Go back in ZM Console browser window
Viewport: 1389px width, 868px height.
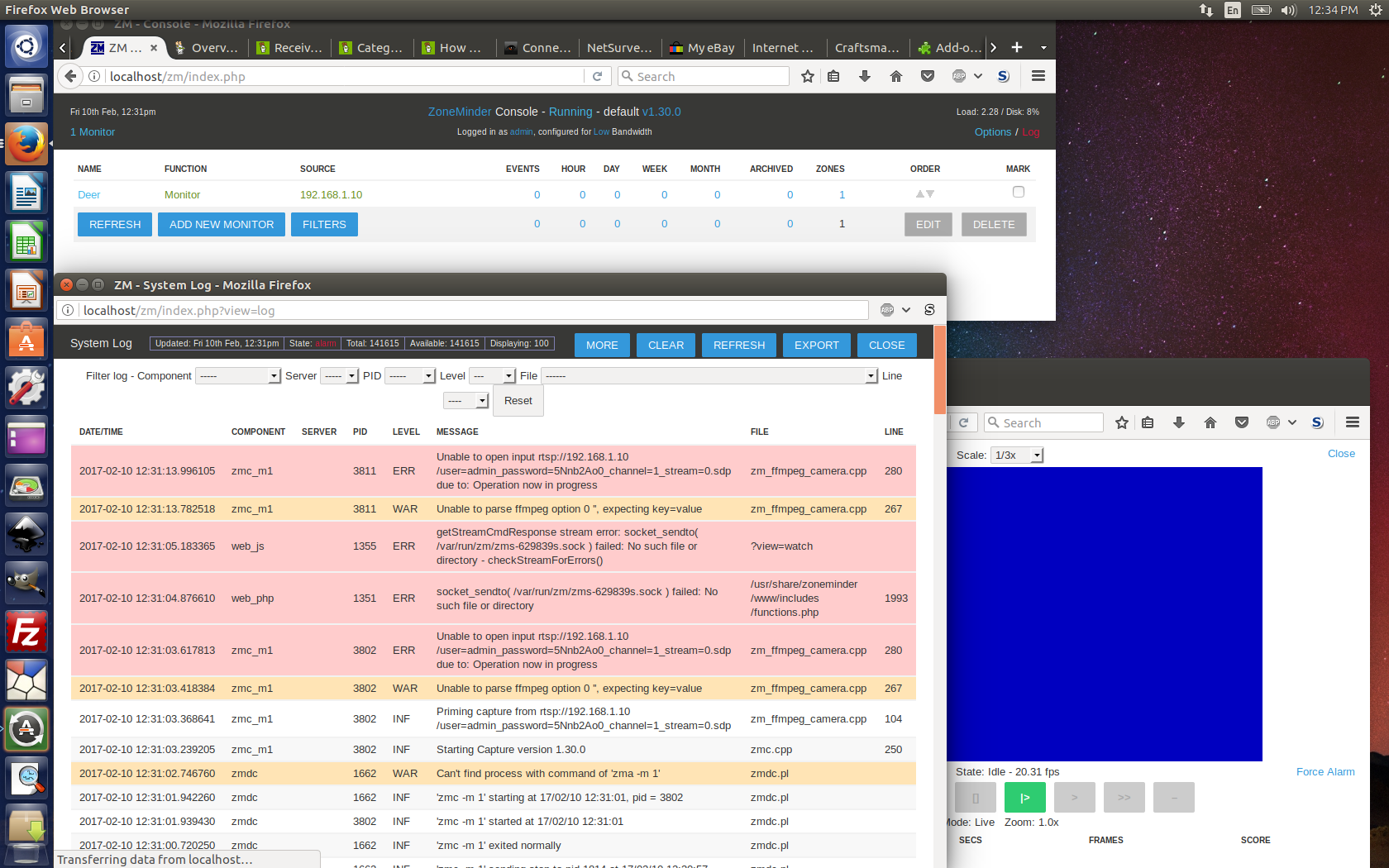71,76
